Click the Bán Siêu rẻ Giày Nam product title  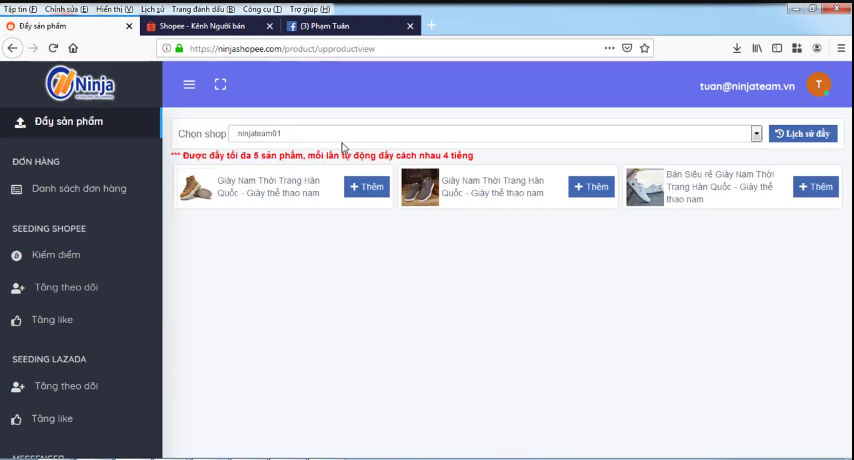tap(720, 187)
